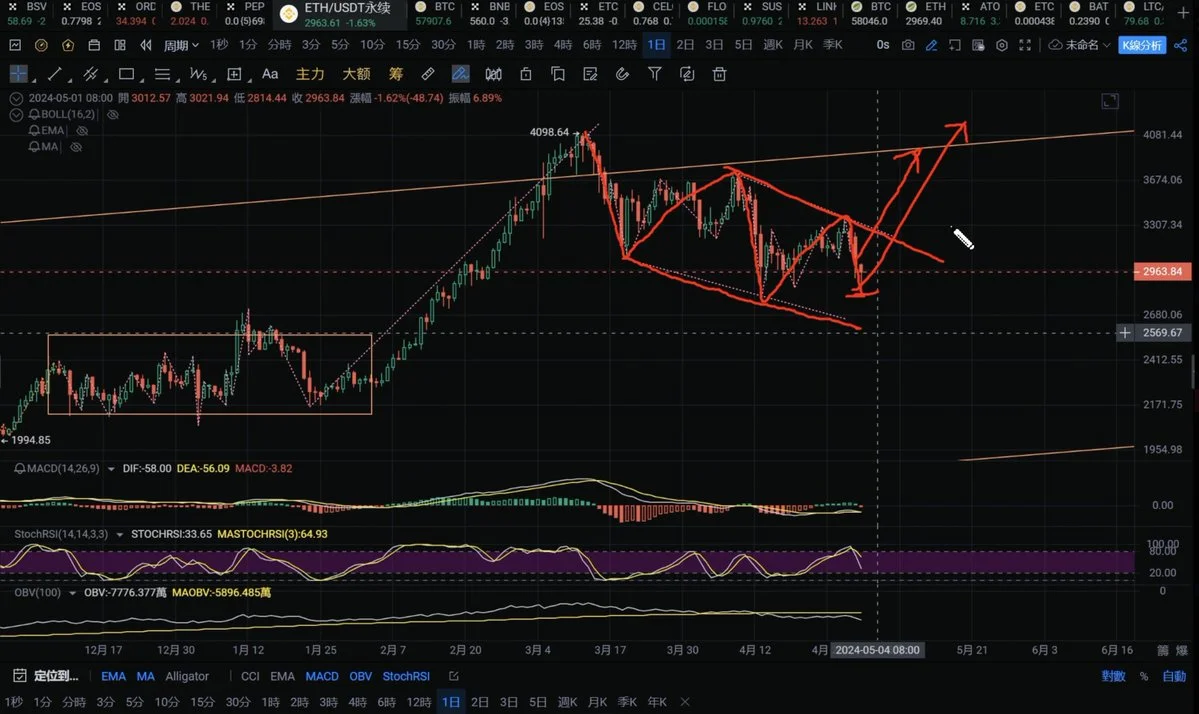Toggle visibility of EMA indicator eye

(83, 131)
